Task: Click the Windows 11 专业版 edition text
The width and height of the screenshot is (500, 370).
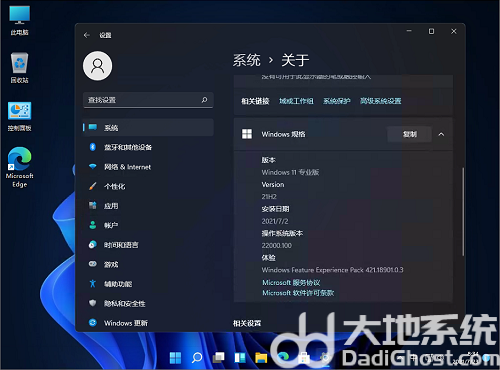Action: [x=290, y=172]
